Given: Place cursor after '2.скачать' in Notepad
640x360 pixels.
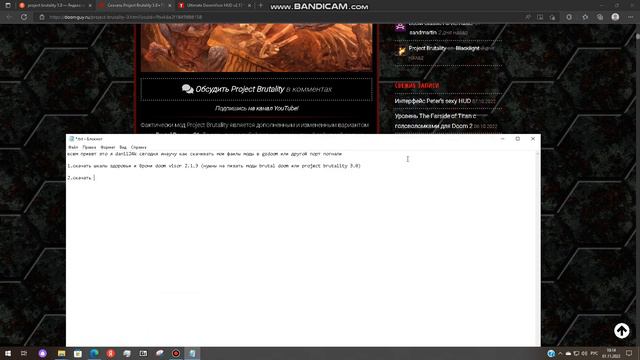Looking at the screenshot, I should click(93, 178).
